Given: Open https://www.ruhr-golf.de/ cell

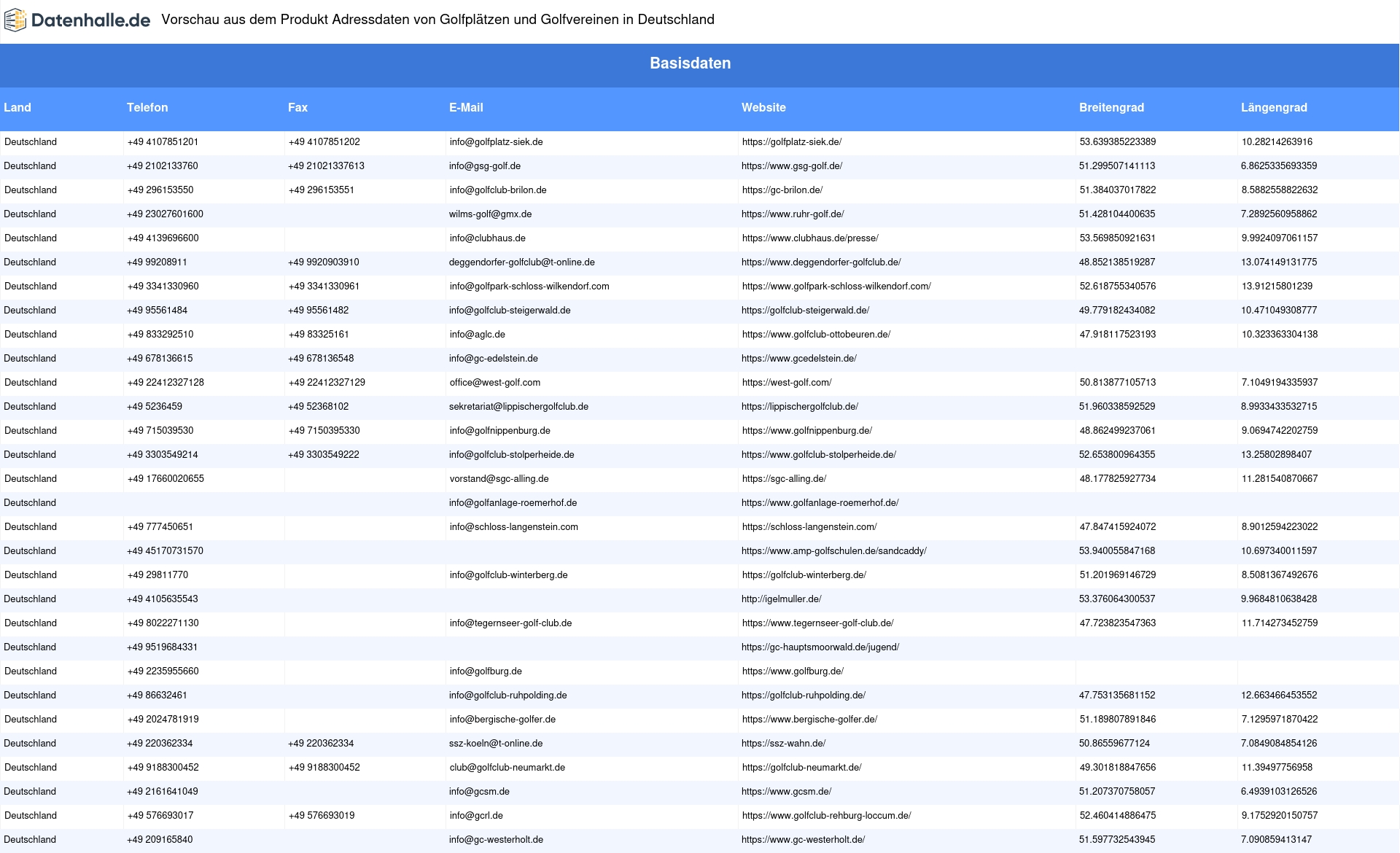Looking at the screenshot, I should tap(793, 214).
